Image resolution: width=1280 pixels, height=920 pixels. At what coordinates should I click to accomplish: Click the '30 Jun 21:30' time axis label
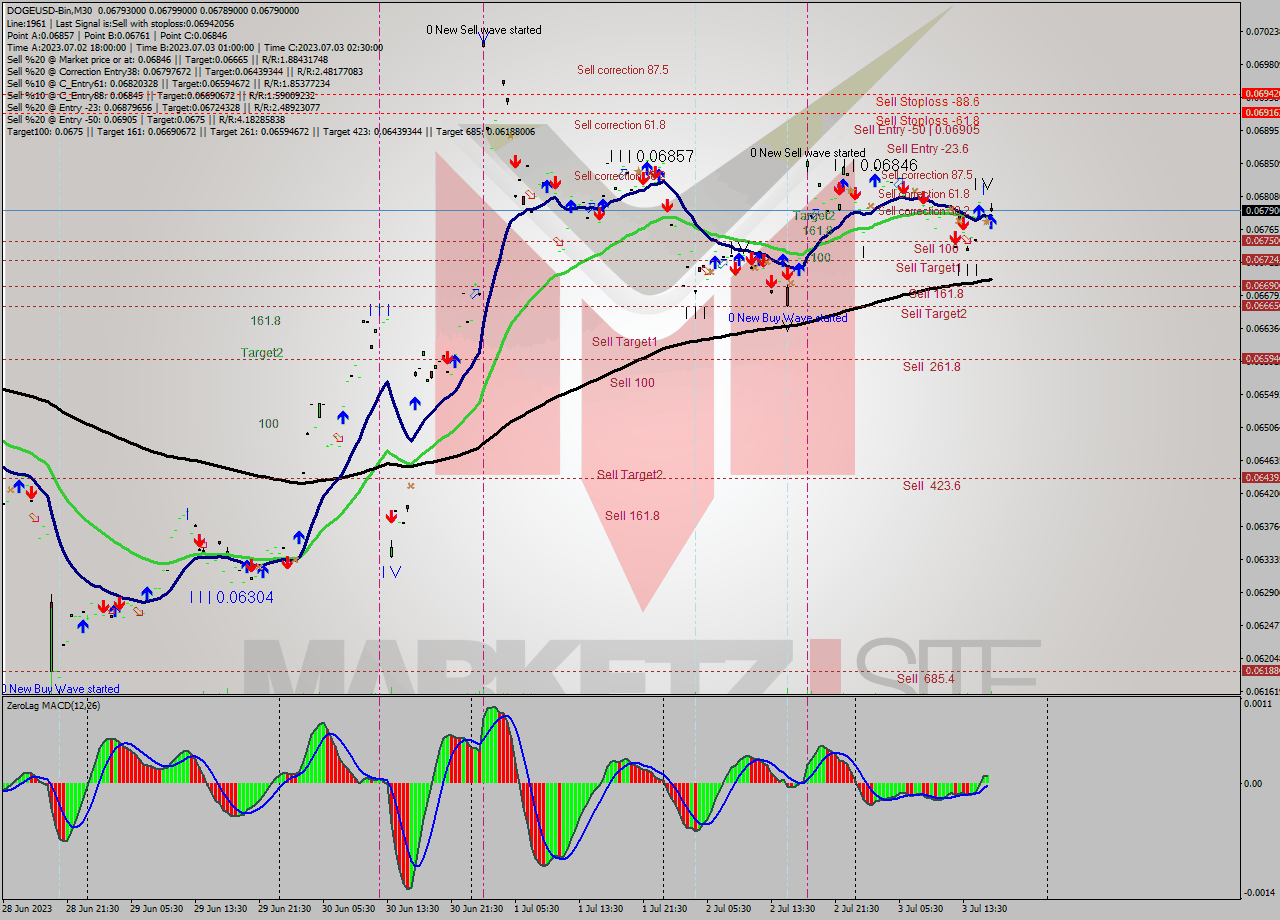pos(477,909)
